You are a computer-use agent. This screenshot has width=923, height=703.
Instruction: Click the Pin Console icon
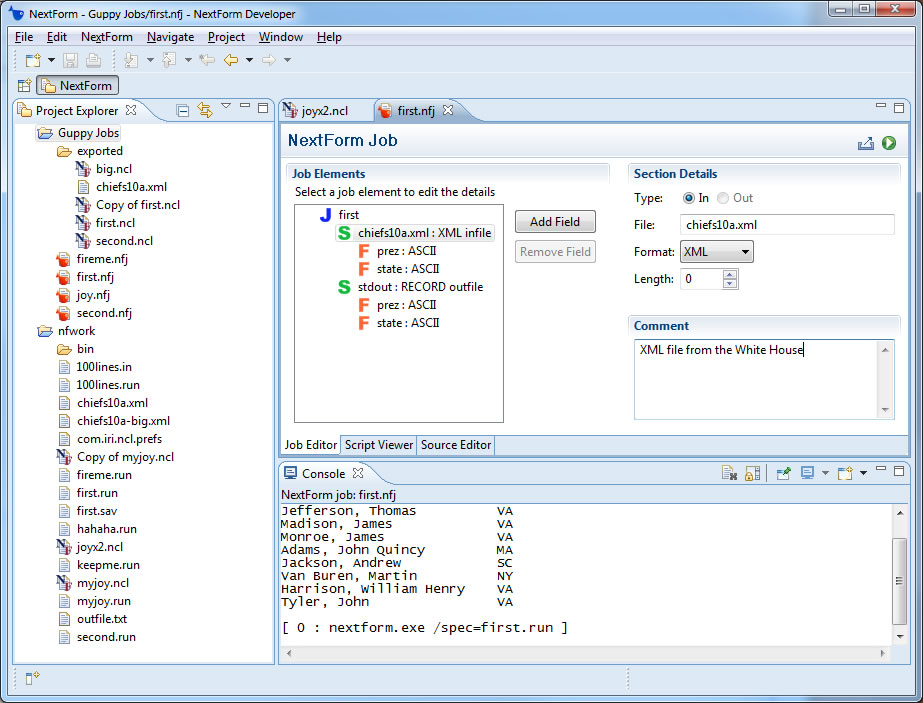coord(783,473)
